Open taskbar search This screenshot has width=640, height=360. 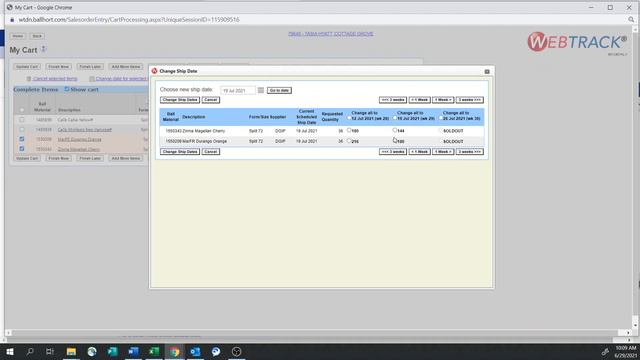coord(30,351)
